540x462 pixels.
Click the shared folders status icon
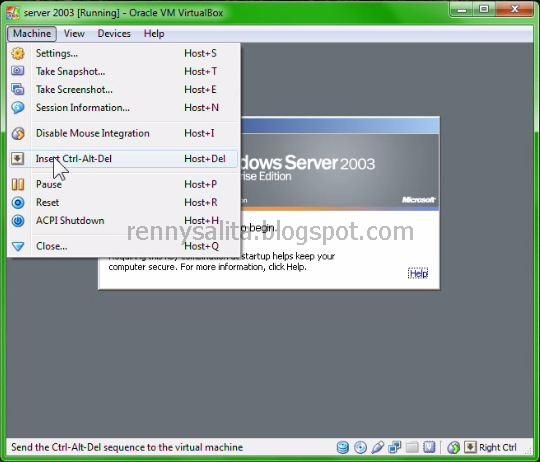pyautogui.click(x=412, y=448)
